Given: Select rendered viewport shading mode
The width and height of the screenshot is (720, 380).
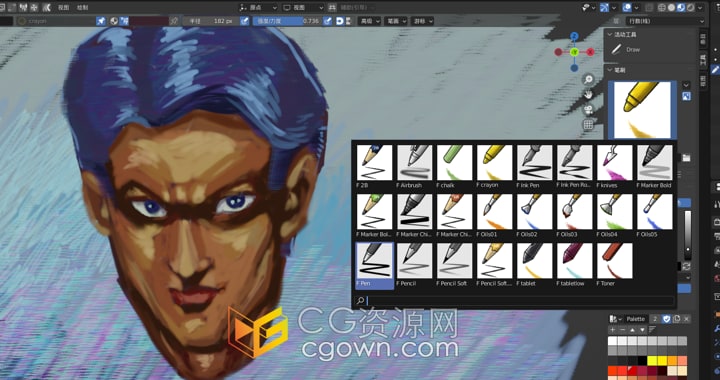Looking at the screenshot, I should (690, 8).
